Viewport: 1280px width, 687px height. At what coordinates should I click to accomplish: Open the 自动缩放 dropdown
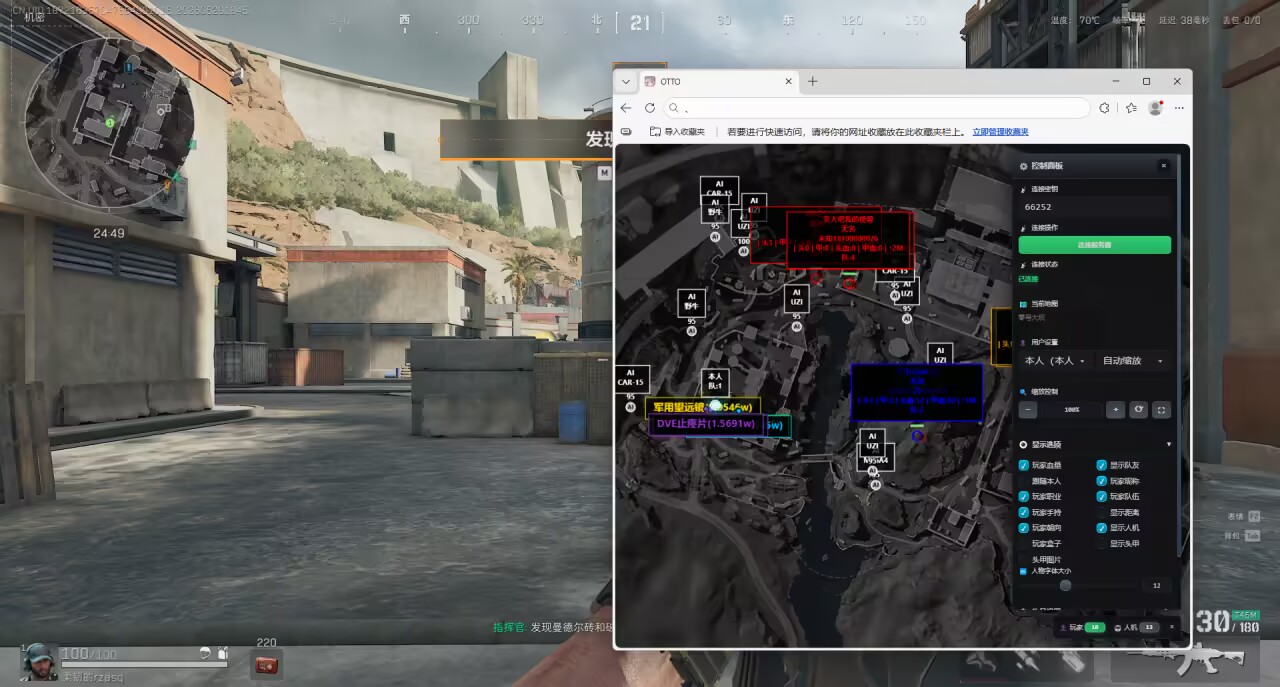1133,360
